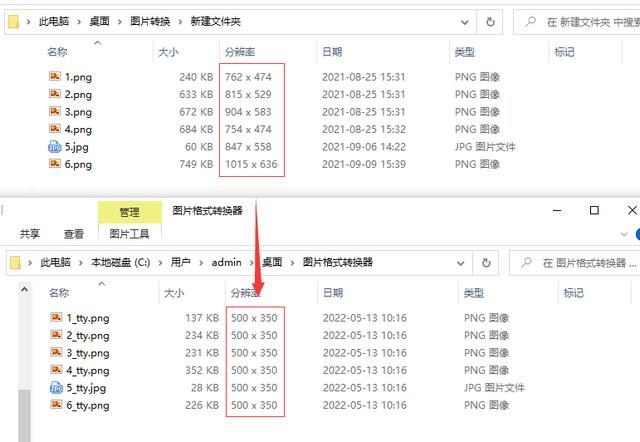Click folder icon in 新建文件夹 address bar

[13, 22]
